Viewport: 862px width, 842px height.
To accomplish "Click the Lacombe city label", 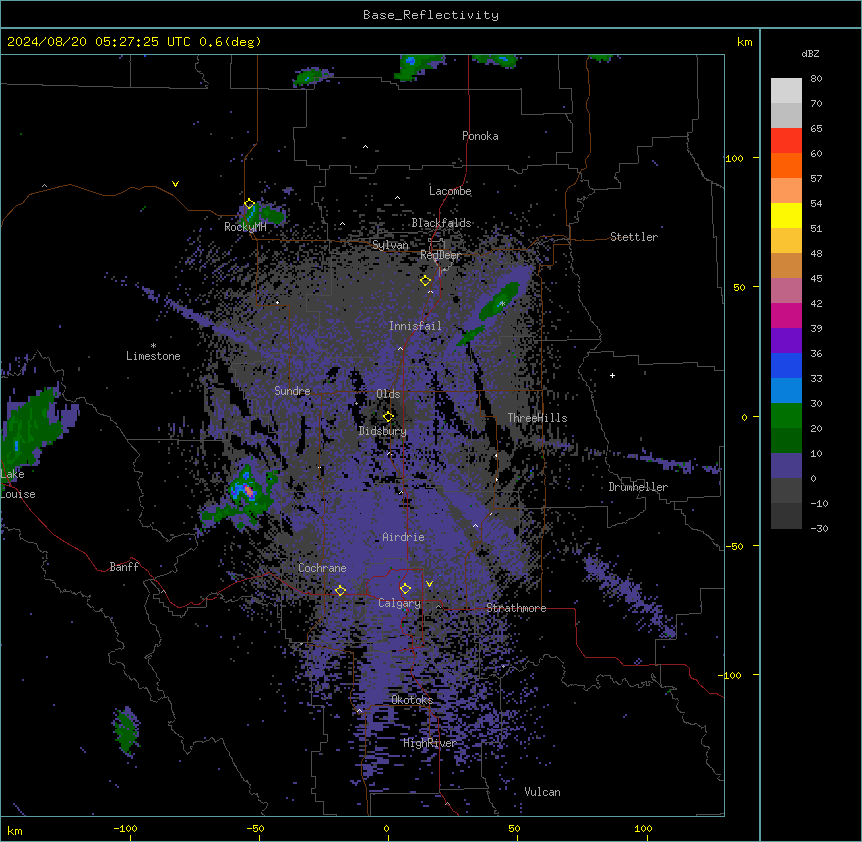I will tap(450, 191).
